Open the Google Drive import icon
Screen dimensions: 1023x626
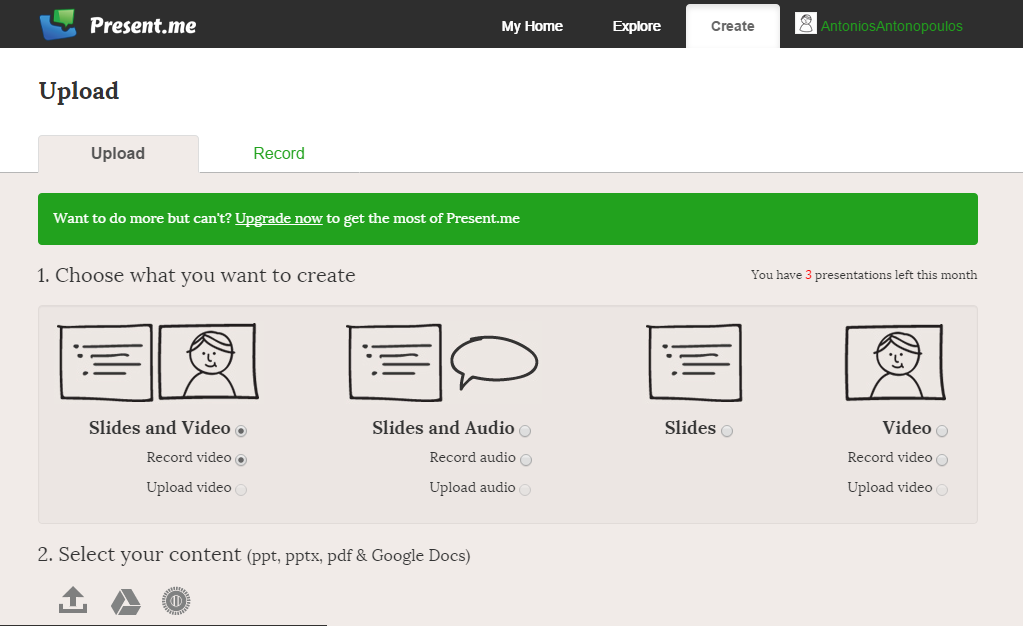pos(124,600)
